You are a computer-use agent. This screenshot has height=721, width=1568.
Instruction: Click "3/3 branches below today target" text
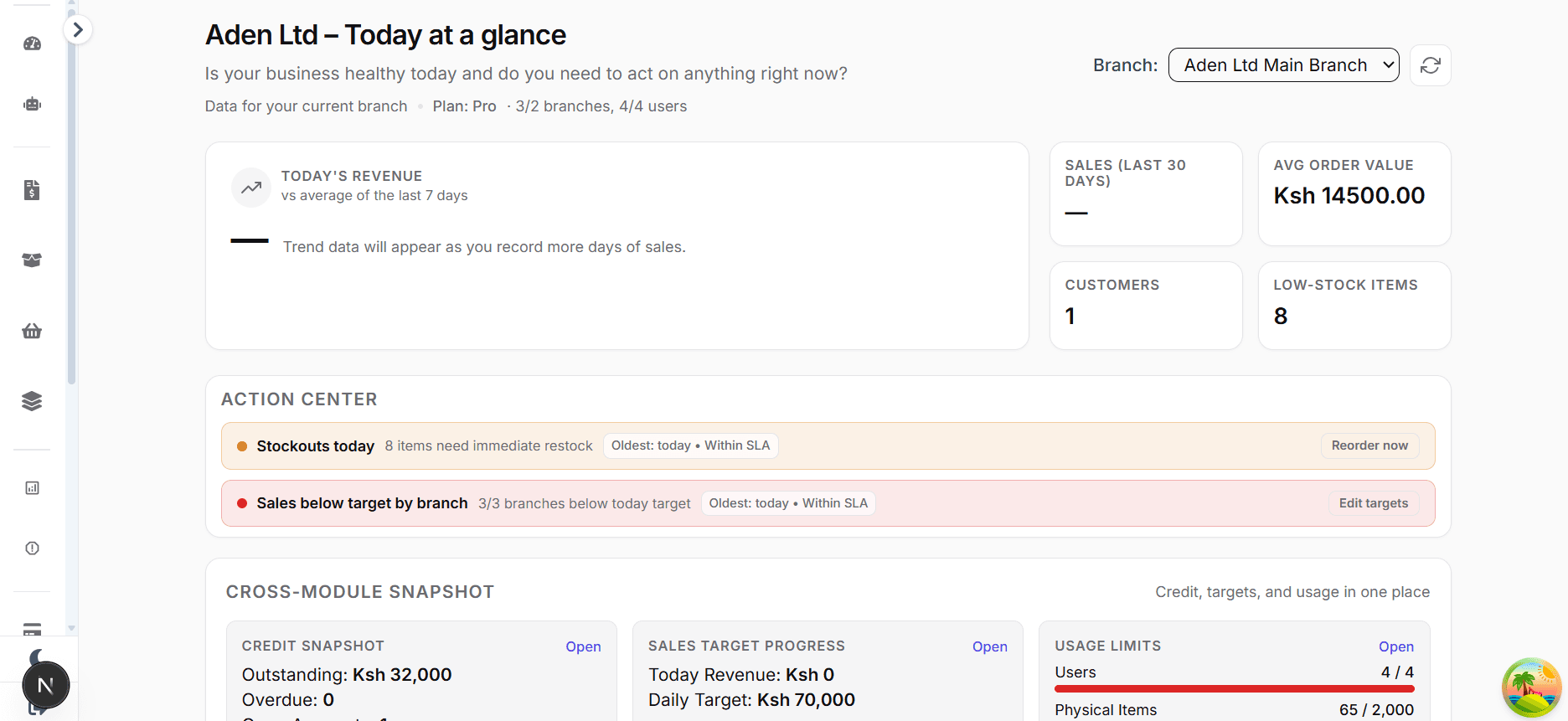585,503
